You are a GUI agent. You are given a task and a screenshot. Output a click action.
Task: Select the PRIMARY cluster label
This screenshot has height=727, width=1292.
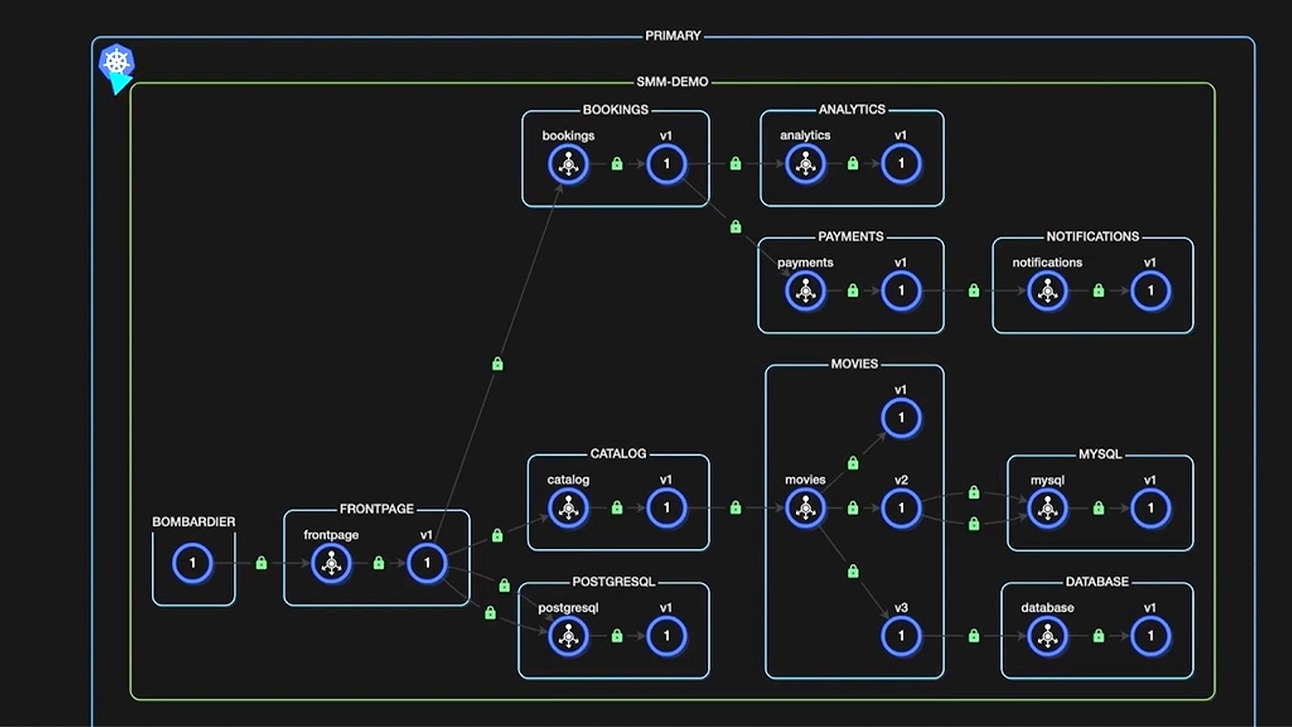(672, 35)
